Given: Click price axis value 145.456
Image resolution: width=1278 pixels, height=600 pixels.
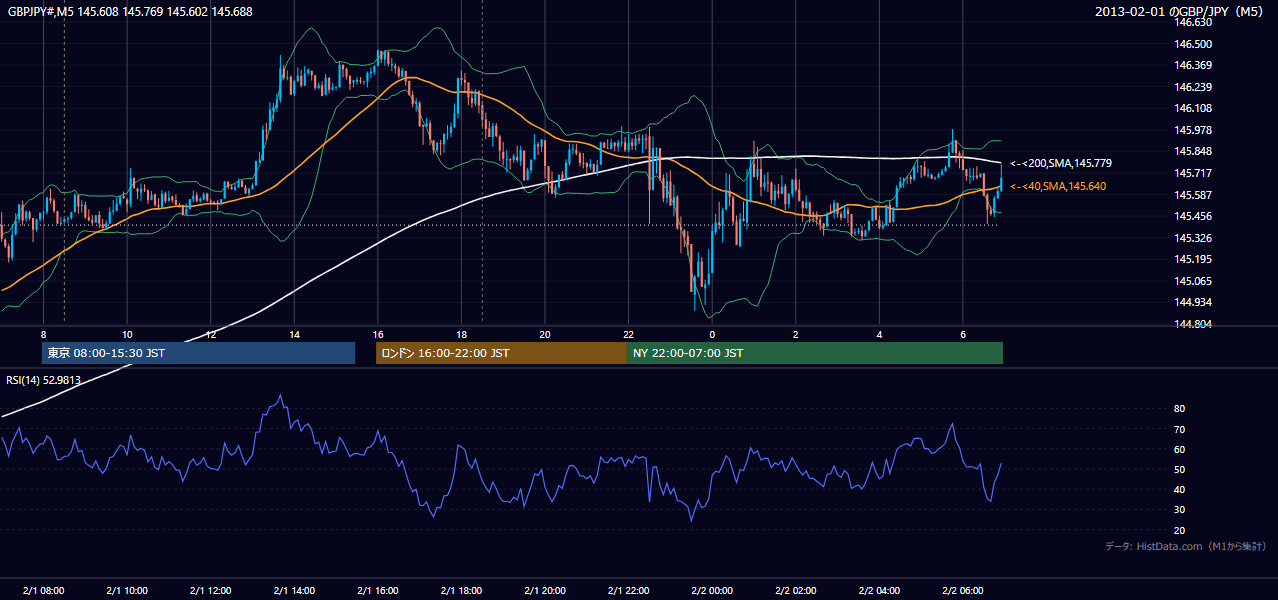Looking at the screenshot, I should pyautogui.click(x=1193, y=216).
